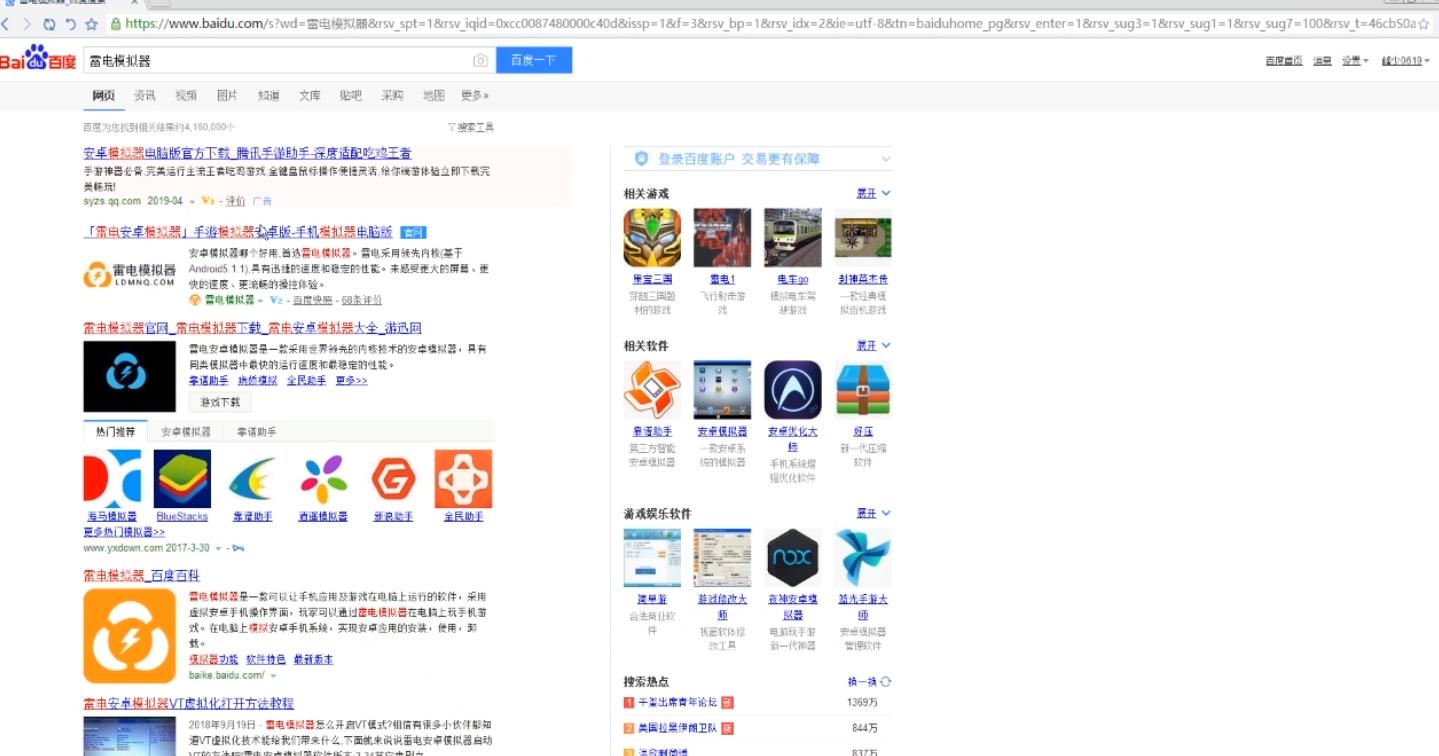
Task: Click the 靠谱助手 software icon in sidebar
Action: click(x=652, y=390)
